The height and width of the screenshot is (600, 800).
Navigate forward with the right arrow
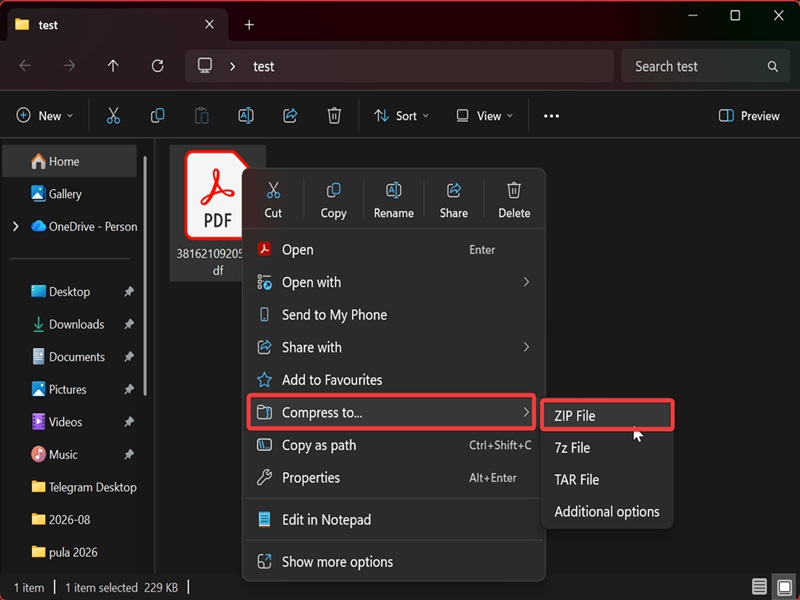pyautogui.click(x=69, y=66)
